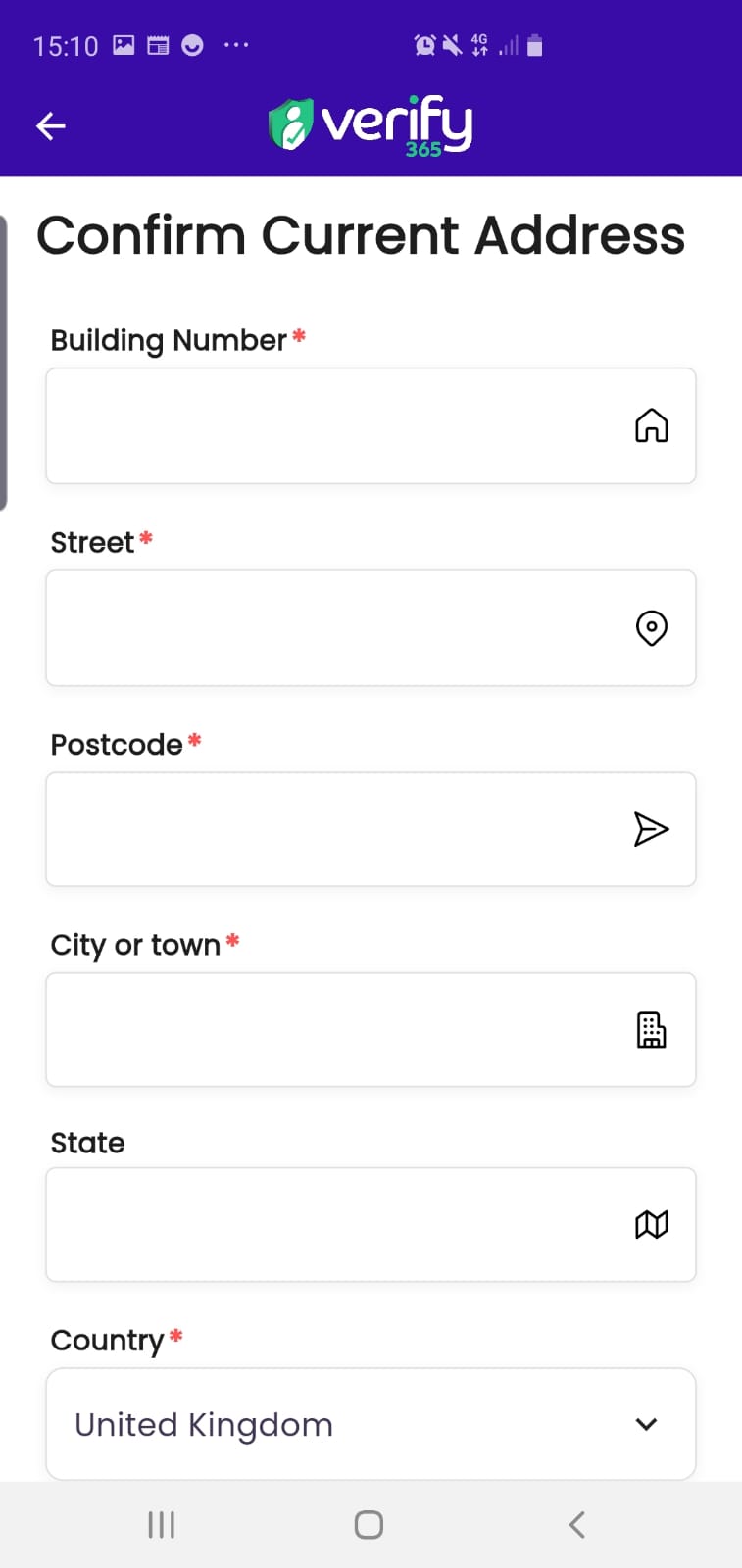Open Android recent apps button
This screenshot has width=742, height=1568.
point(161,1524)
